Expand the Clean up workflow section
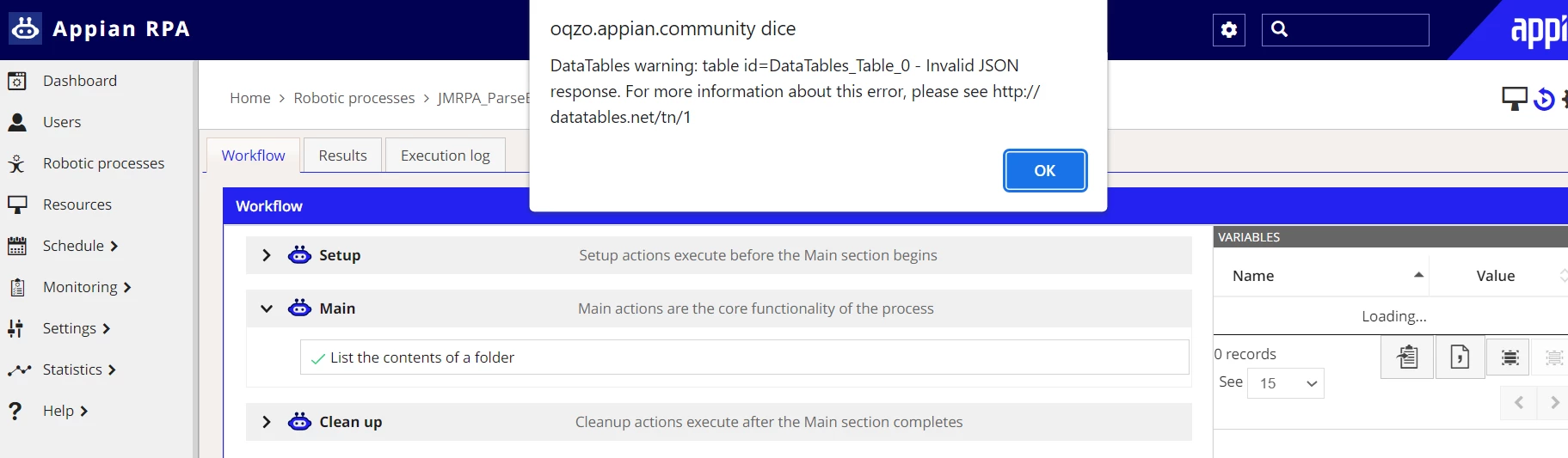The height and width of the screenshot is (458, 1568). pyautogui.click(x=267, y=422)
